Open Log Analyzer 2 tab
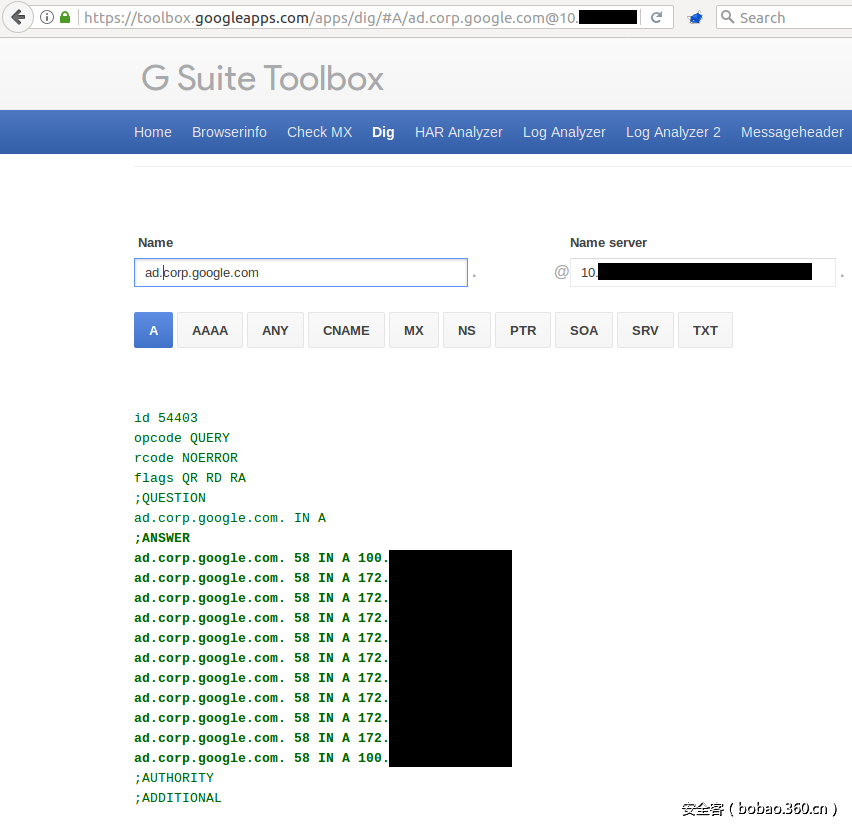This screenshot has width=852, height=827. (x=673, y=132)
